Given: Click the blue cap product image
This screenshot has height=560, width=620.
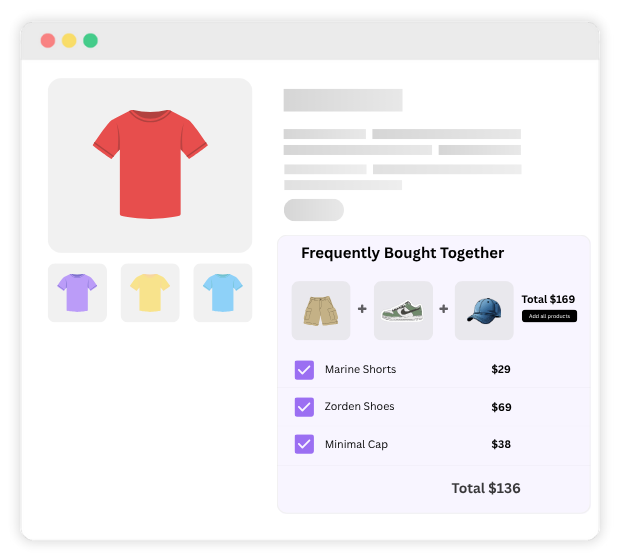Looking at the screenshot, I should 484,310.
